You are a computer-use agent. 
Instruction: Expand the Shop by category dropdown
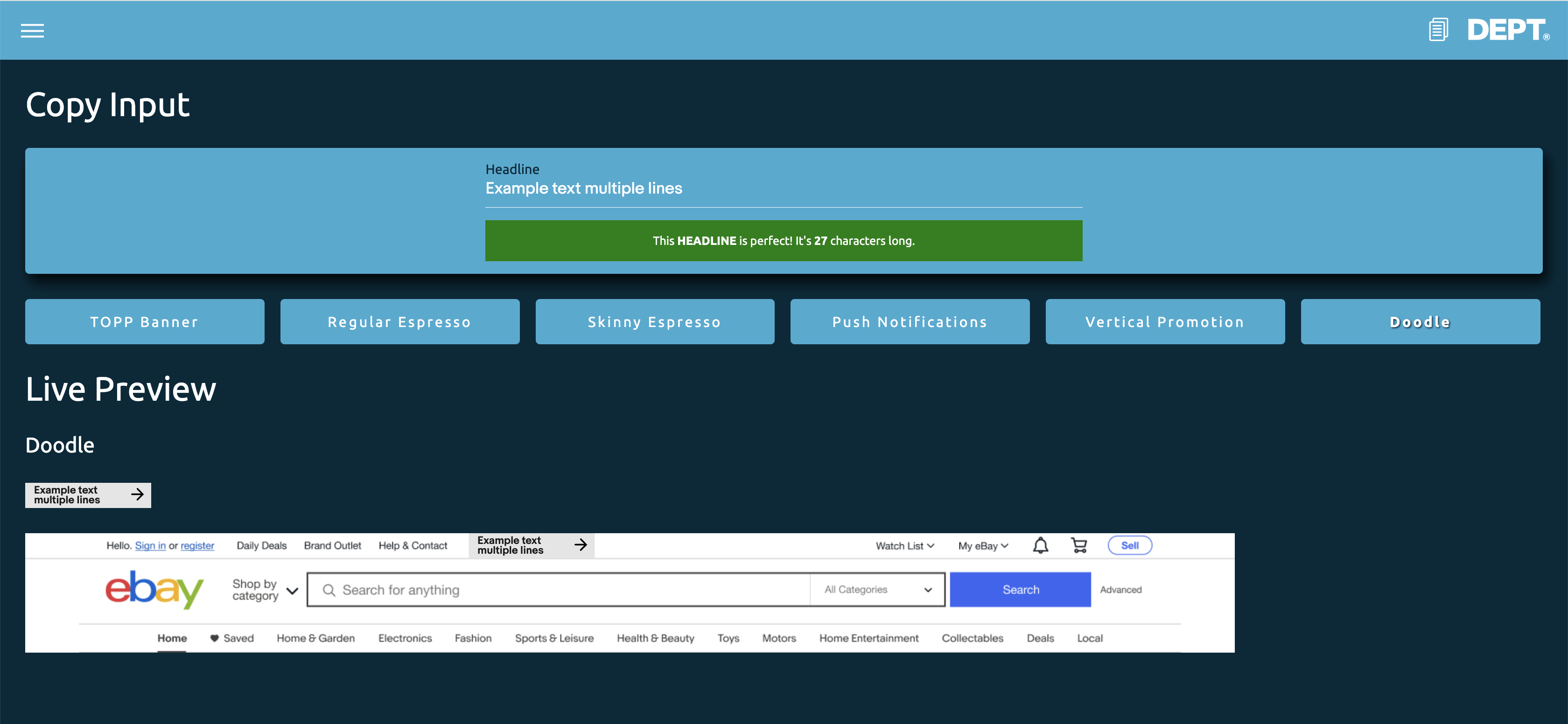pos(265,590)
